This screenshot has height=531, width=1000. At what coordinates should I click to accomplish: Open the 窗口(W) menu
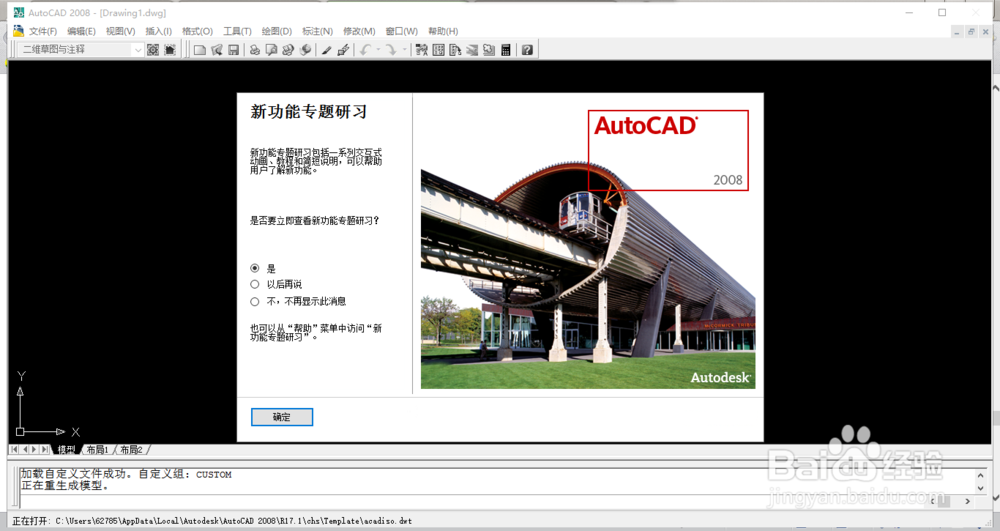pos(401,31)
